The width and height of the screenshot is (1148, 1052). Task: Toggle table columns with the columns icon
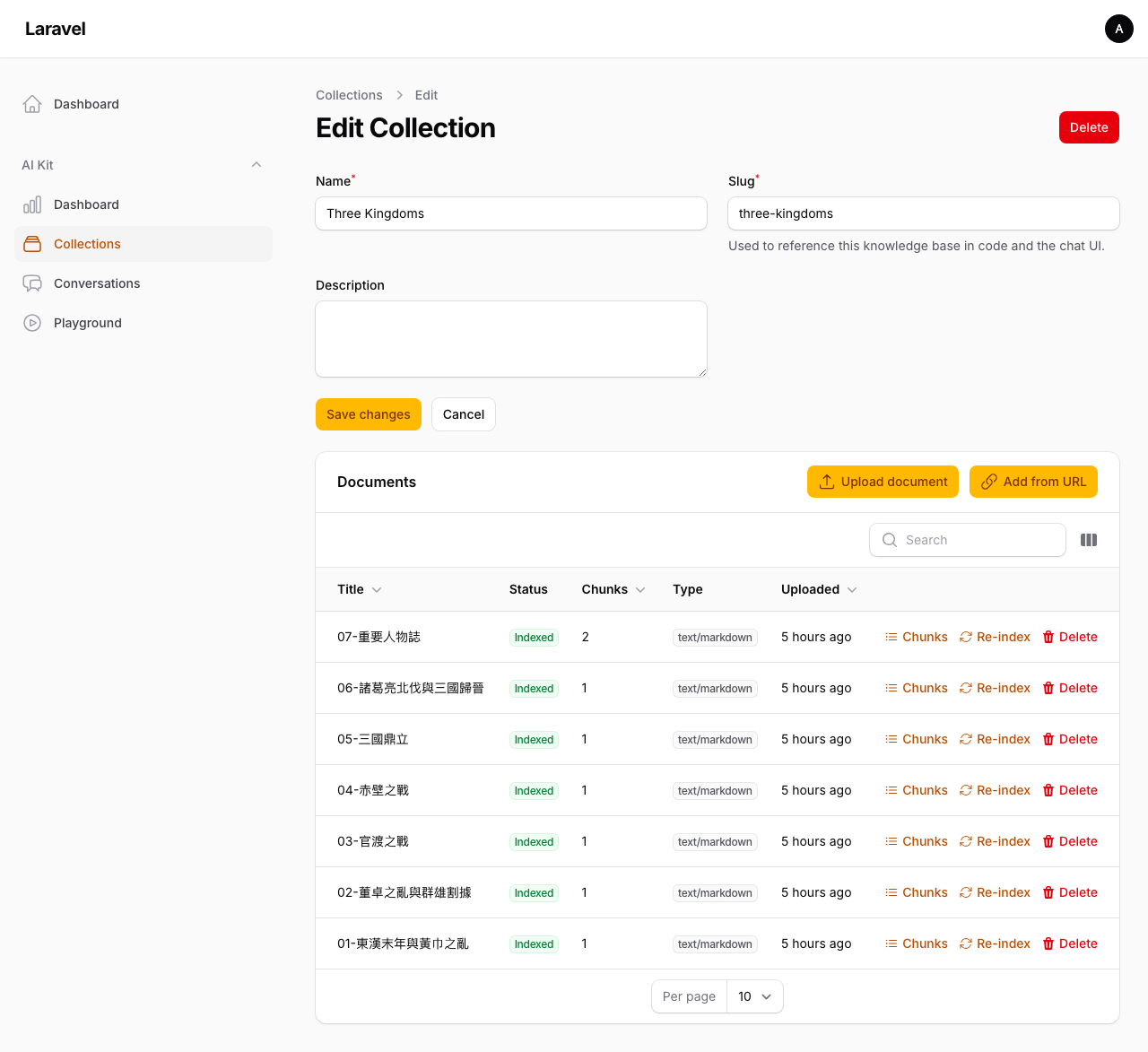coord(1089,540)
